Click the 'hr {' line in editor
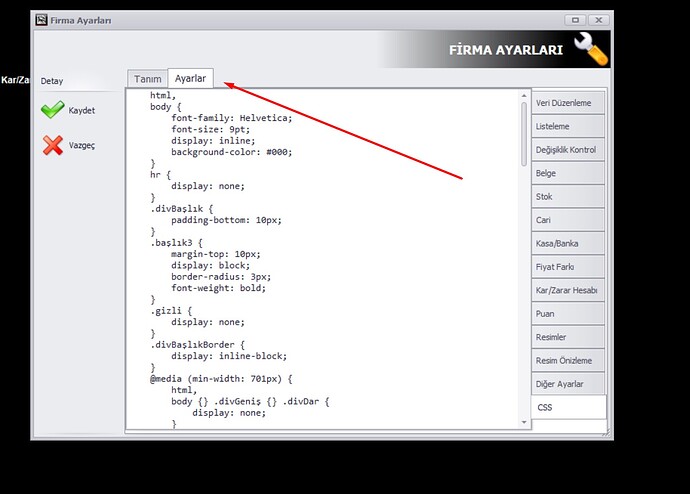 [x=160, y=175]
